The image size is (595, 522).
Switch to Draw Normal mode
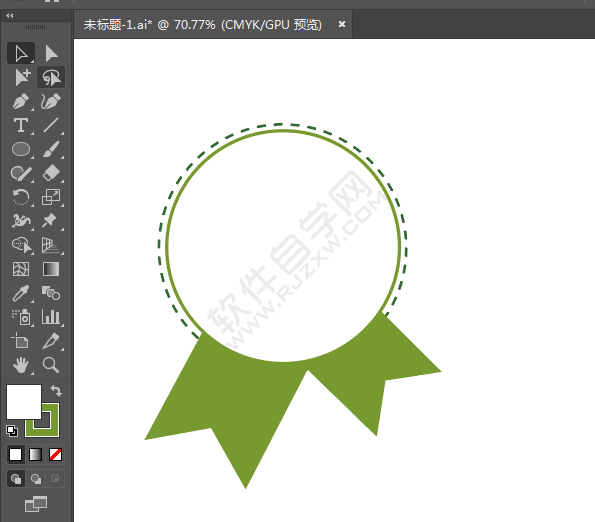click(16, 479)
